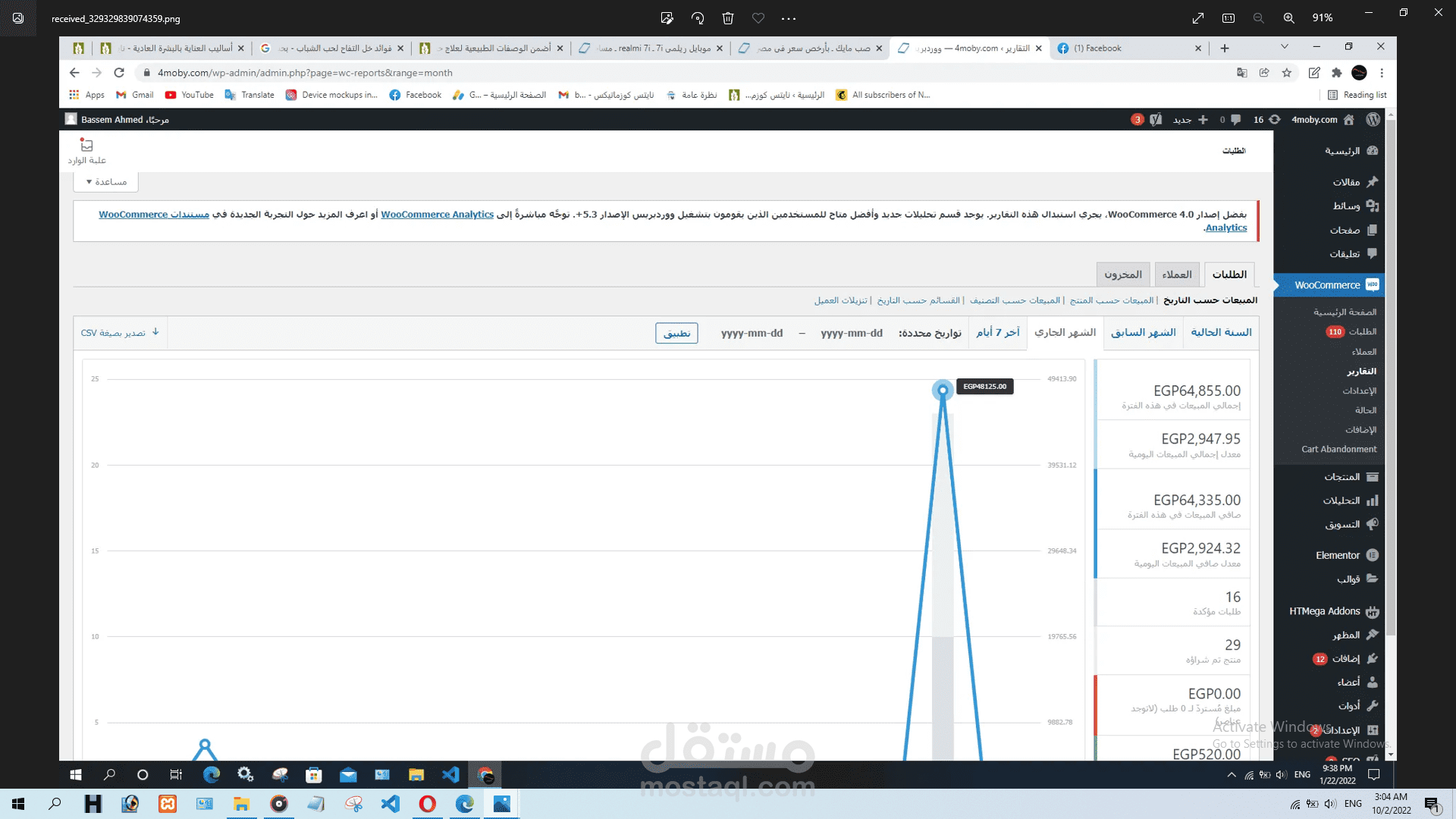Delete the image with trash icon
The height and width of the screenshot is (819, 1456).
[x=728, y=18]
